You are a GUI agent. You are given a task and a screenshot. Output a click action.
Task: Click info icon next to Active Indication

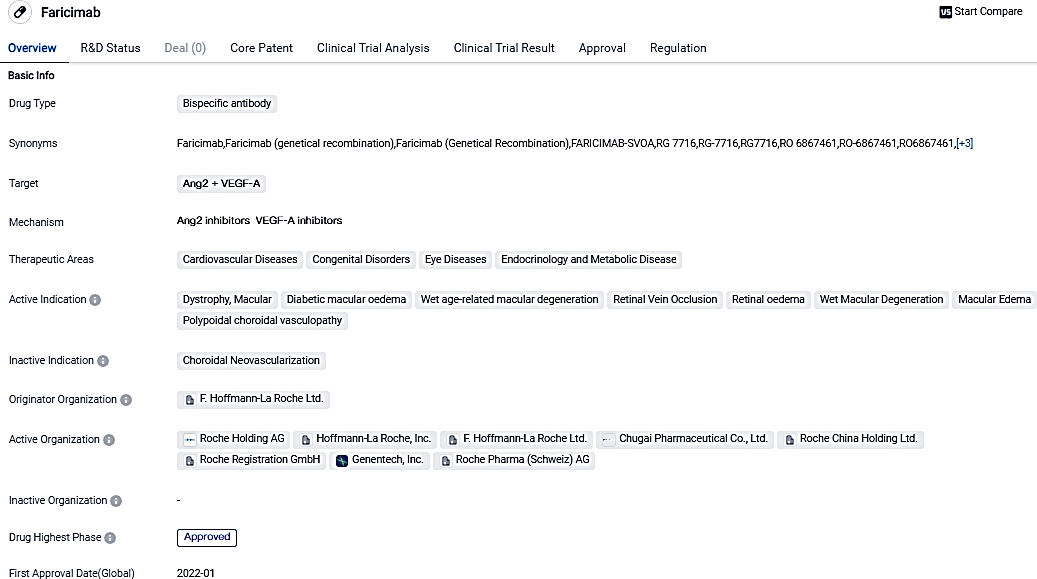click(95, 300)
